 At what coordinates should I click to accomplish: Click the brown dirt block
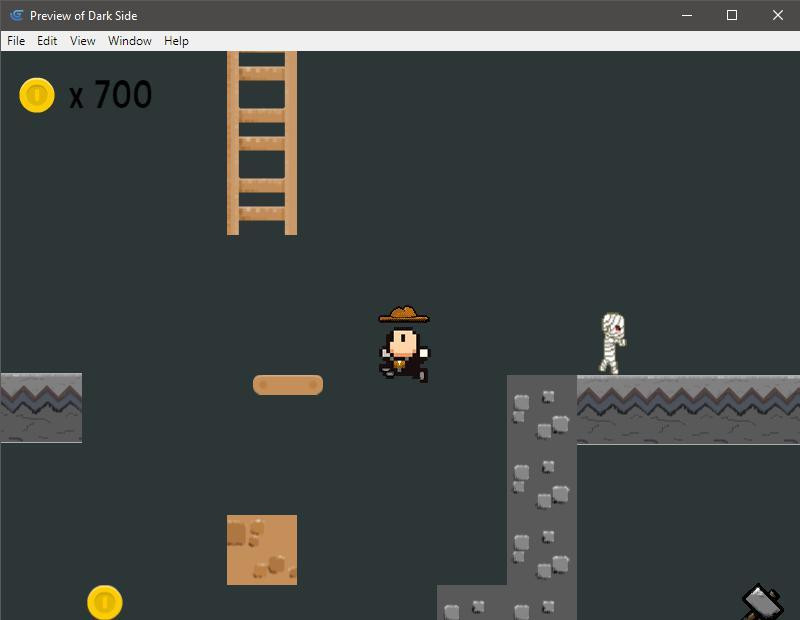click(262, 550)
